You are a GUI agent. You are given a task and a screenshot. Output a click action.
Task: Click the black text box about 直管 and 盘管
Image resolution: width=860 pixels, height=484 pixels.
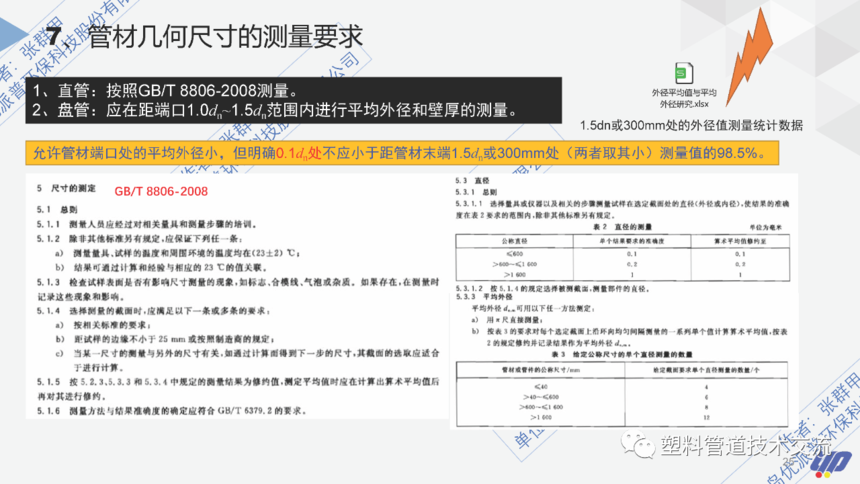point(293,100)
